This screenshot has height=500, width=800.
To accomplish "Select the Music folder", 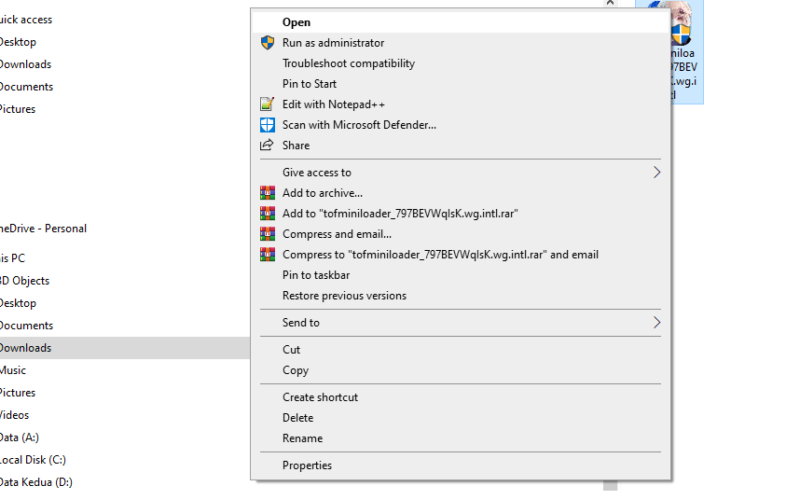I will tap(13, 370).
